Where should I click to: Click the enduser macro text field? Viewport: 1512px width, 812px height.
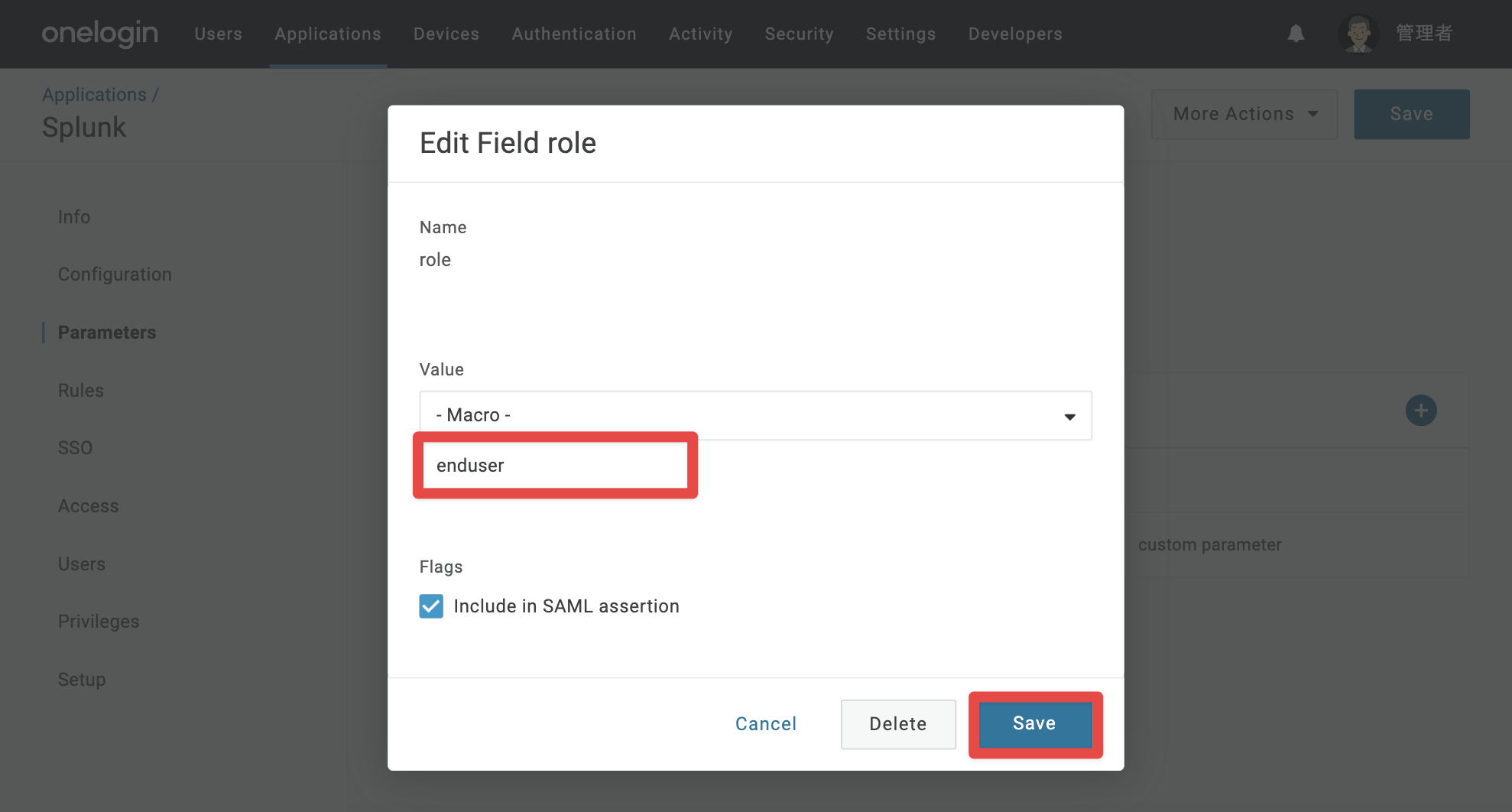[x=556, y=466]
